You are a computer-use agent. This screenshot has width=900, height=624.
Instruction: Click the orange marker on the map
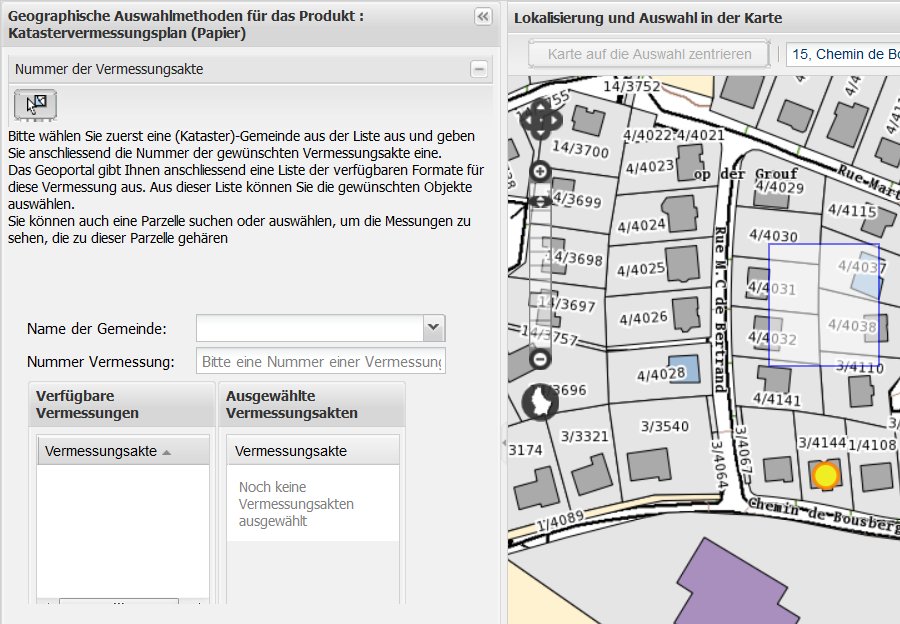[x=826, y=475]
